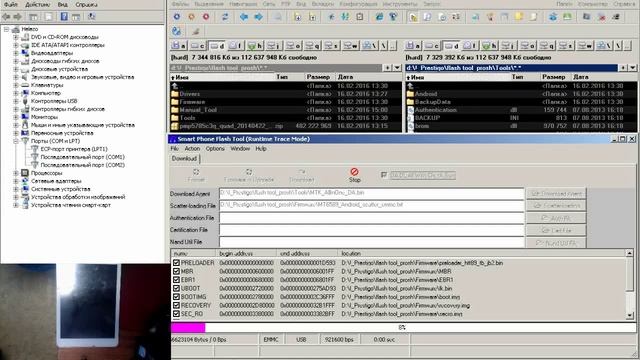This screenshot has width=640, height=360.
Task: Click the Firmware Upgrade icon in Flash Tool
Action: [x=249, y=172]
